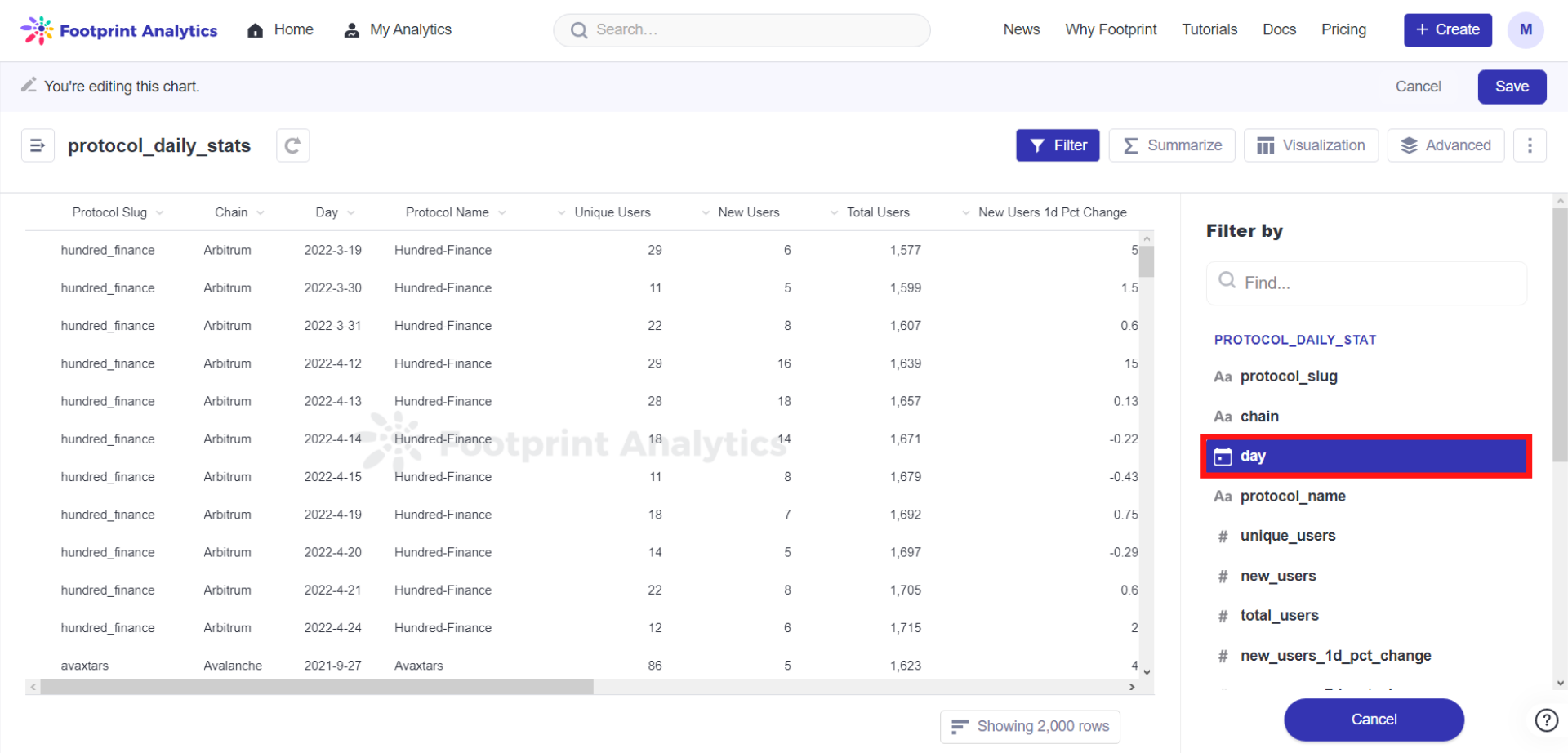Expand Unique Users column header dropdown

click(561, 212)
